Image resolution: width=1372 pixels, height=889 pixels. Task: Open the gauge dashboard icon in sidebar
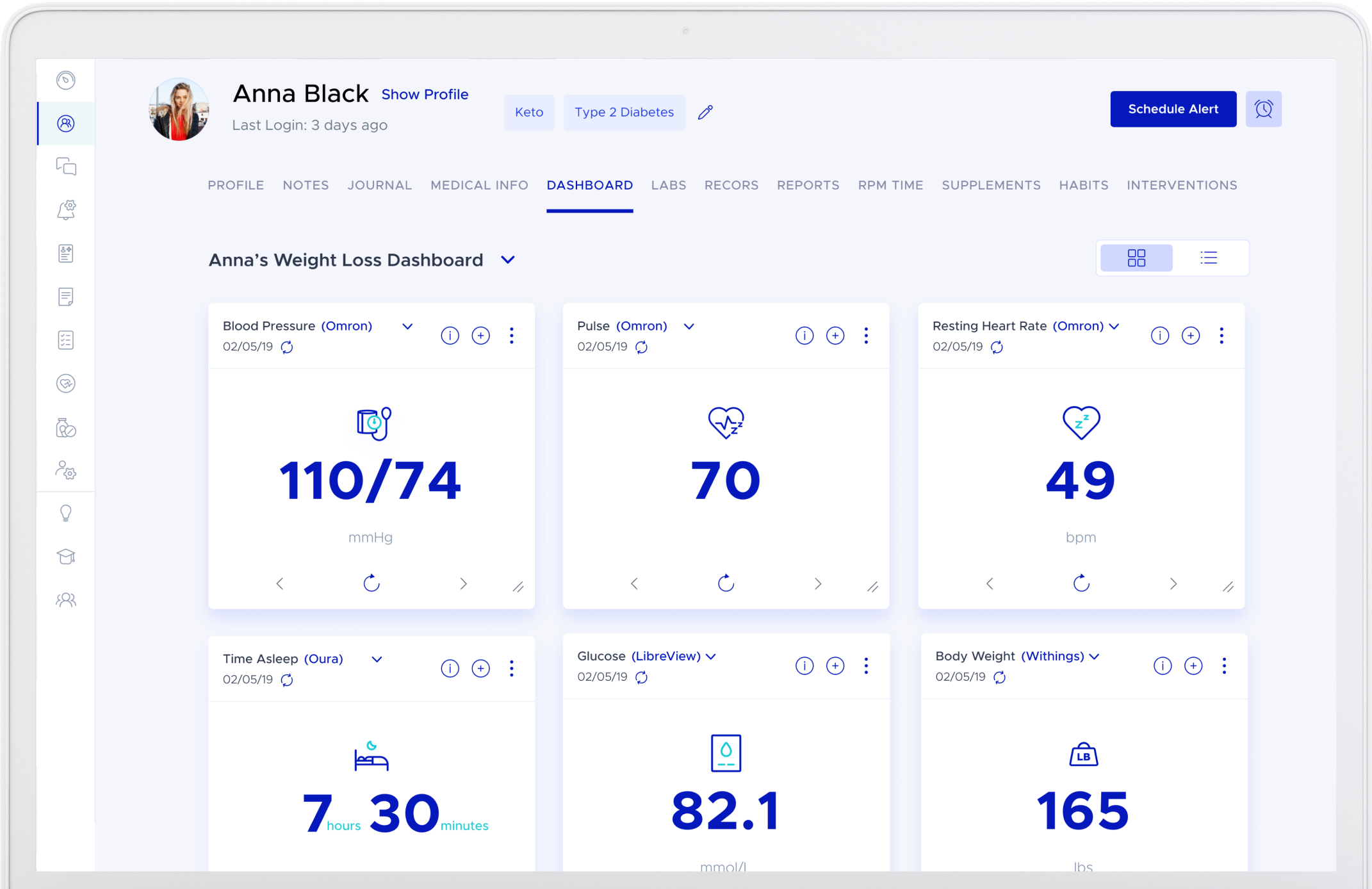66,80
